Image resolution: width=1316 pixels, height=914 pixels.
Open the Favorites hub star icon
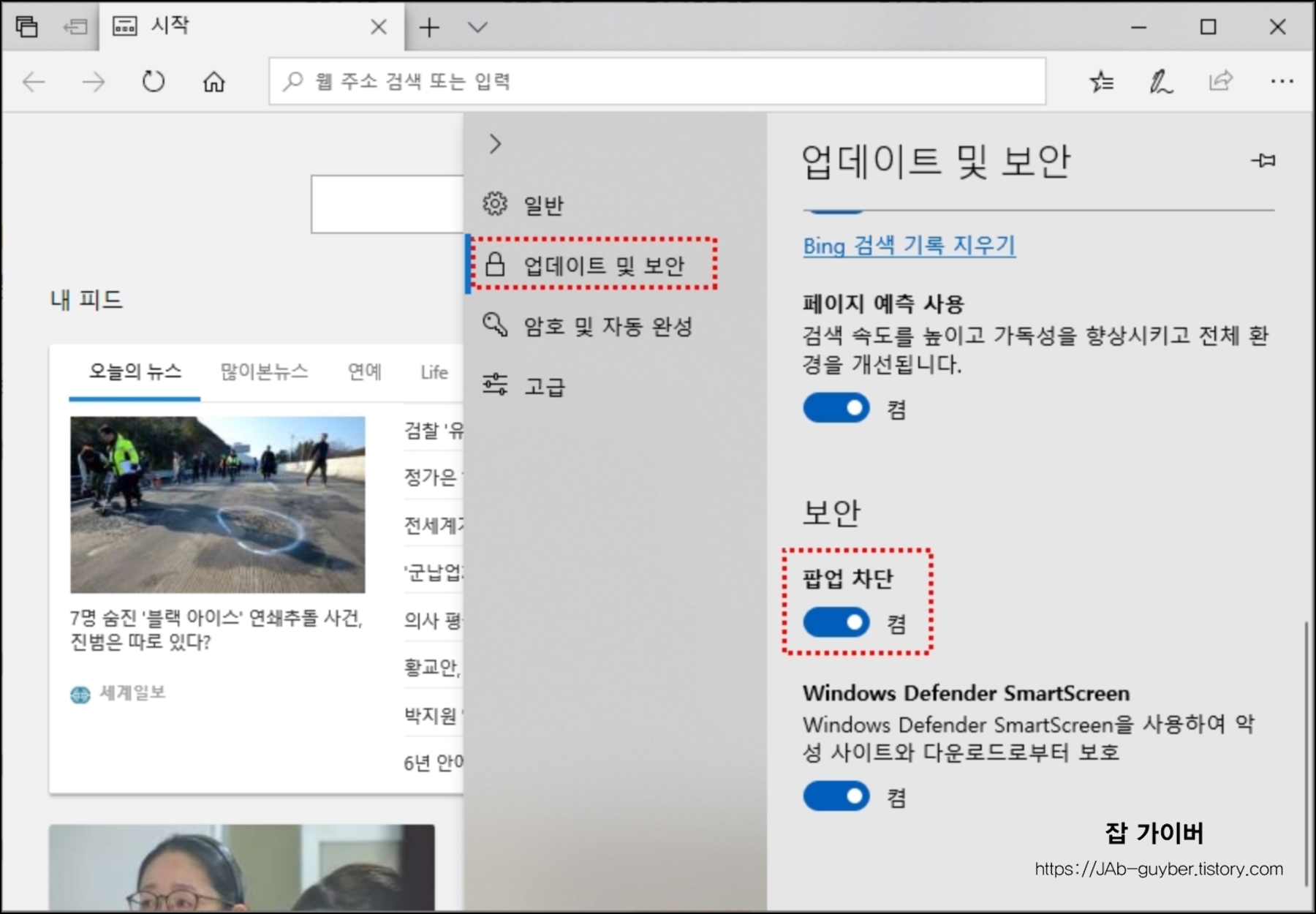1102,81
